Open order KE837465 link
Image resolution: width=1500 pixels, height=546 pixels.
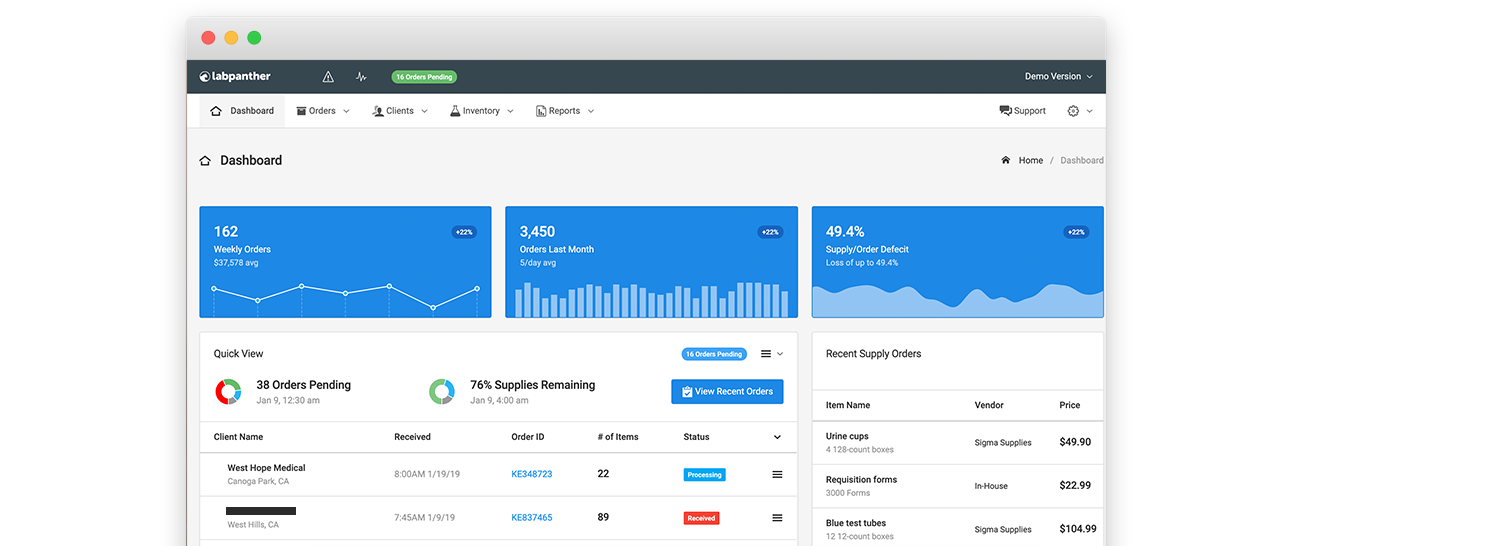pos(532,518)
